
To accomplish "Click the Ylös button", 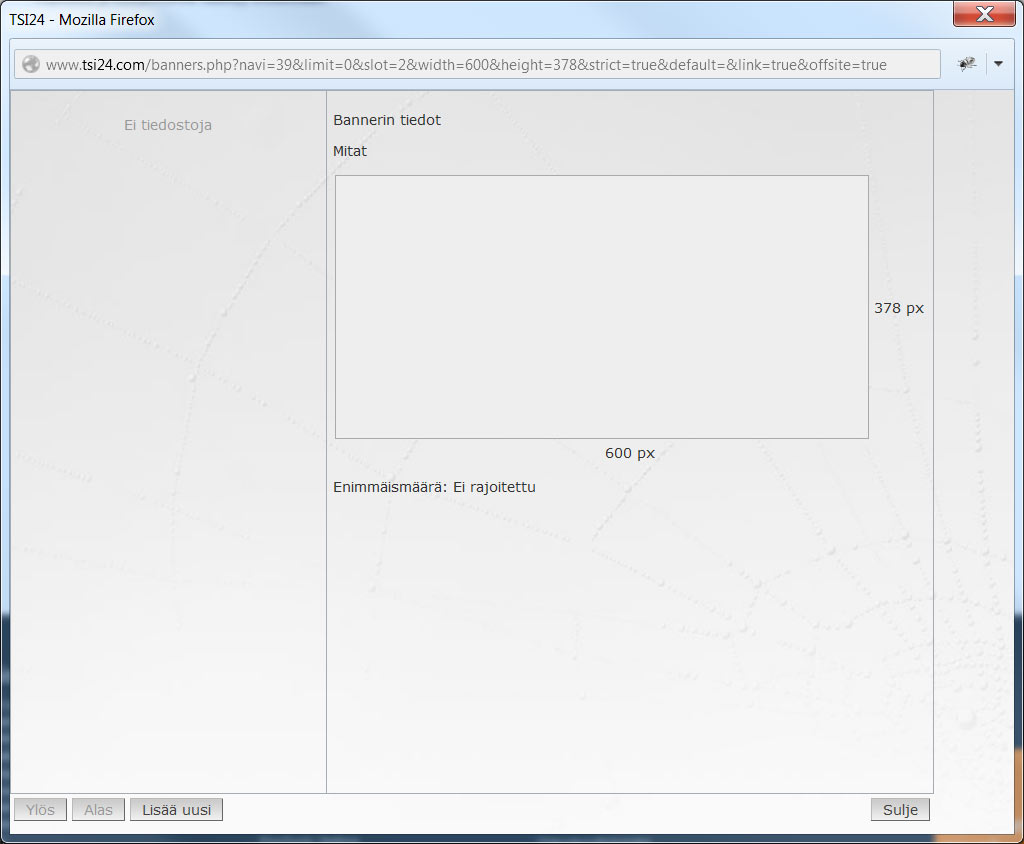I will tap(40, 810).
